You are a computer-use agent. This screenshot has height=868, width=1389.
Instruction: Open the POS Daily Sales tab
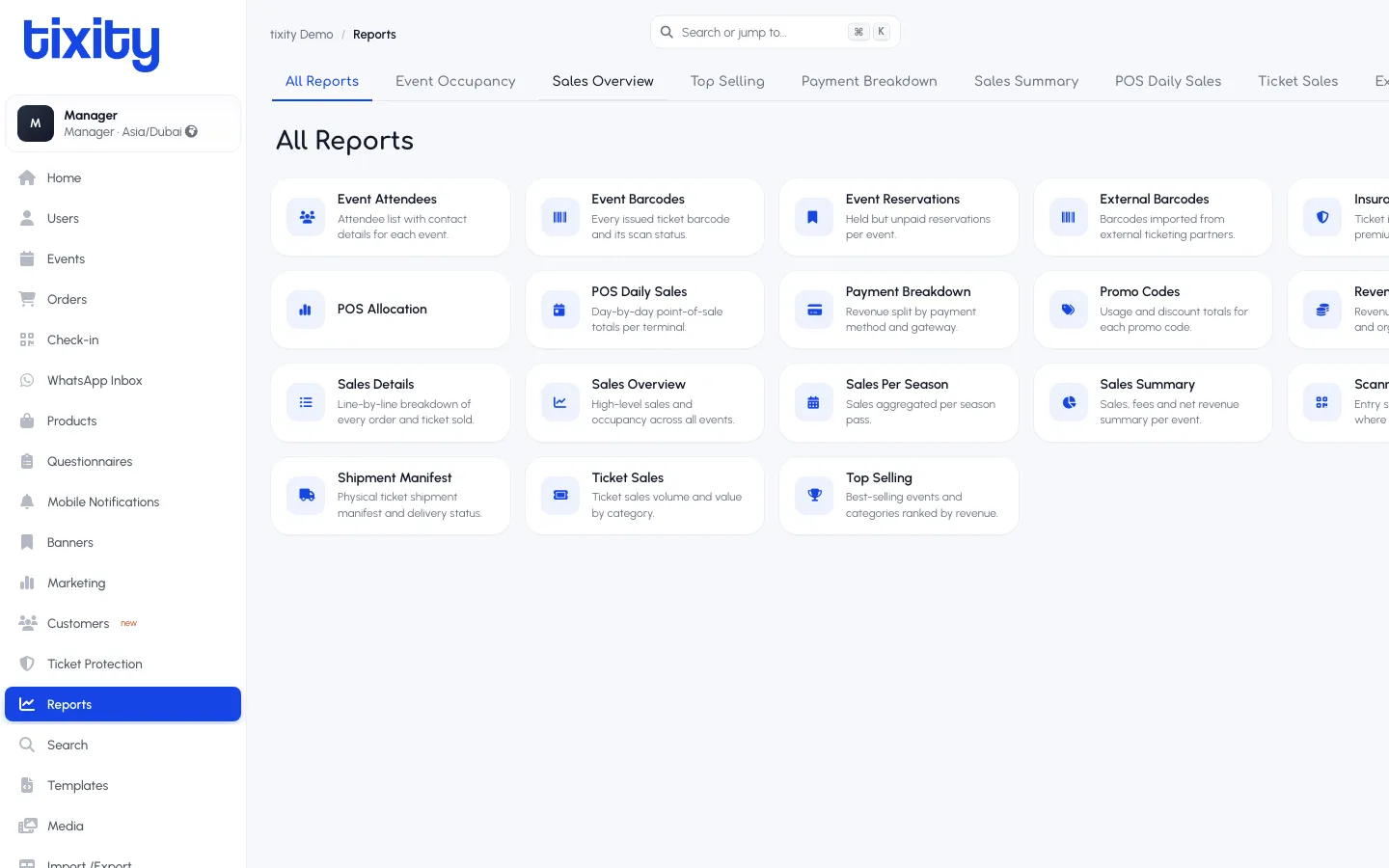pyautogui.click(x=1168, y=81)
